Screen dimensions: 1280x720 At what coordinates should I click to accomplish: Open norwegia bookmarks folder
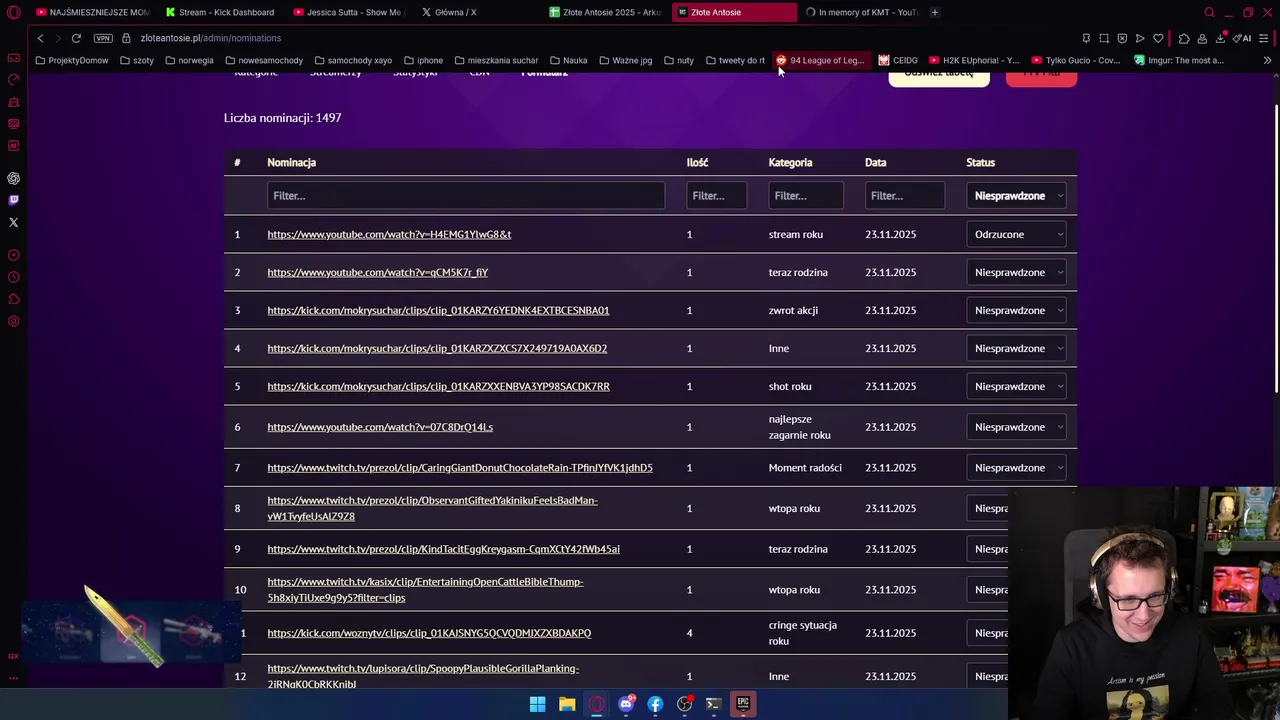click(189, 60)
